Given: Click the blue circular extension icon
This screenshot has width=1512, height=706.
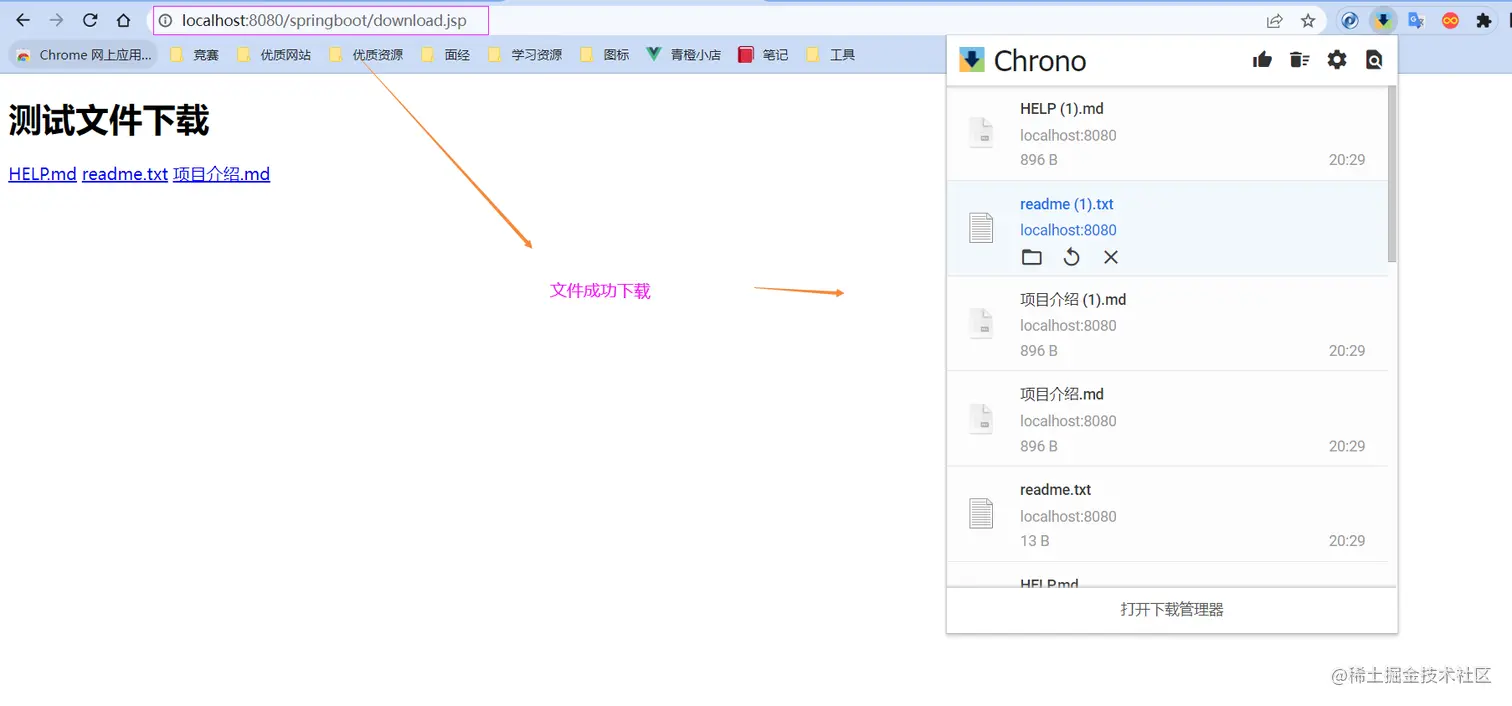Looking at the screenshot, I should click(x=1349, y=20).
